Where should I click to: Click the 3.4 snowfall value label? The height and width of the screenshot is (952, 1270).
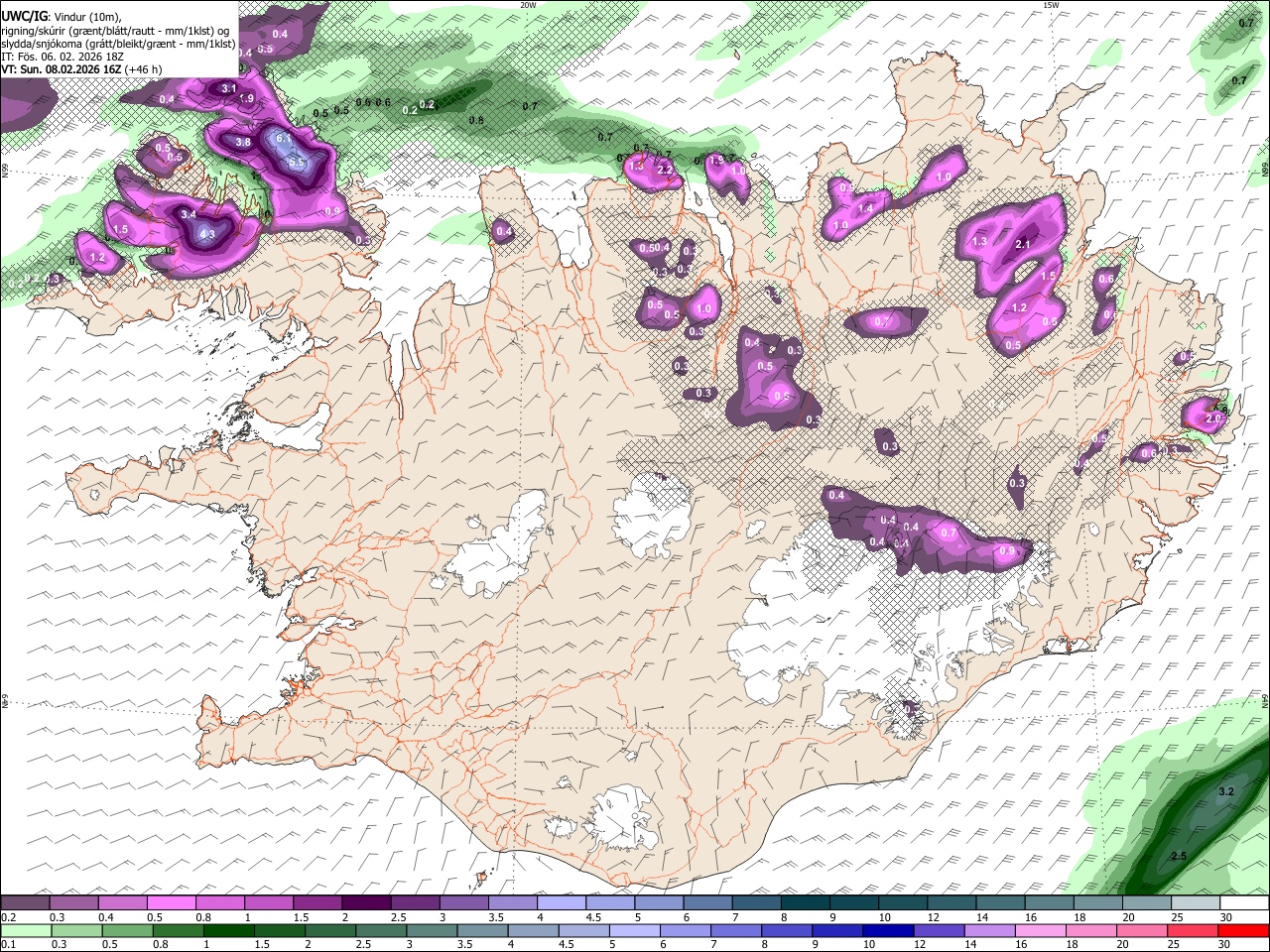(190, 213)
